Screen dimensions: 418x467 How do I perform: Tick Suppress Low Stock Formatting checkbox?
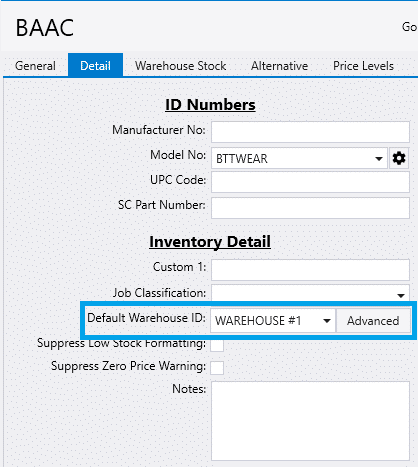coord(217,345)
